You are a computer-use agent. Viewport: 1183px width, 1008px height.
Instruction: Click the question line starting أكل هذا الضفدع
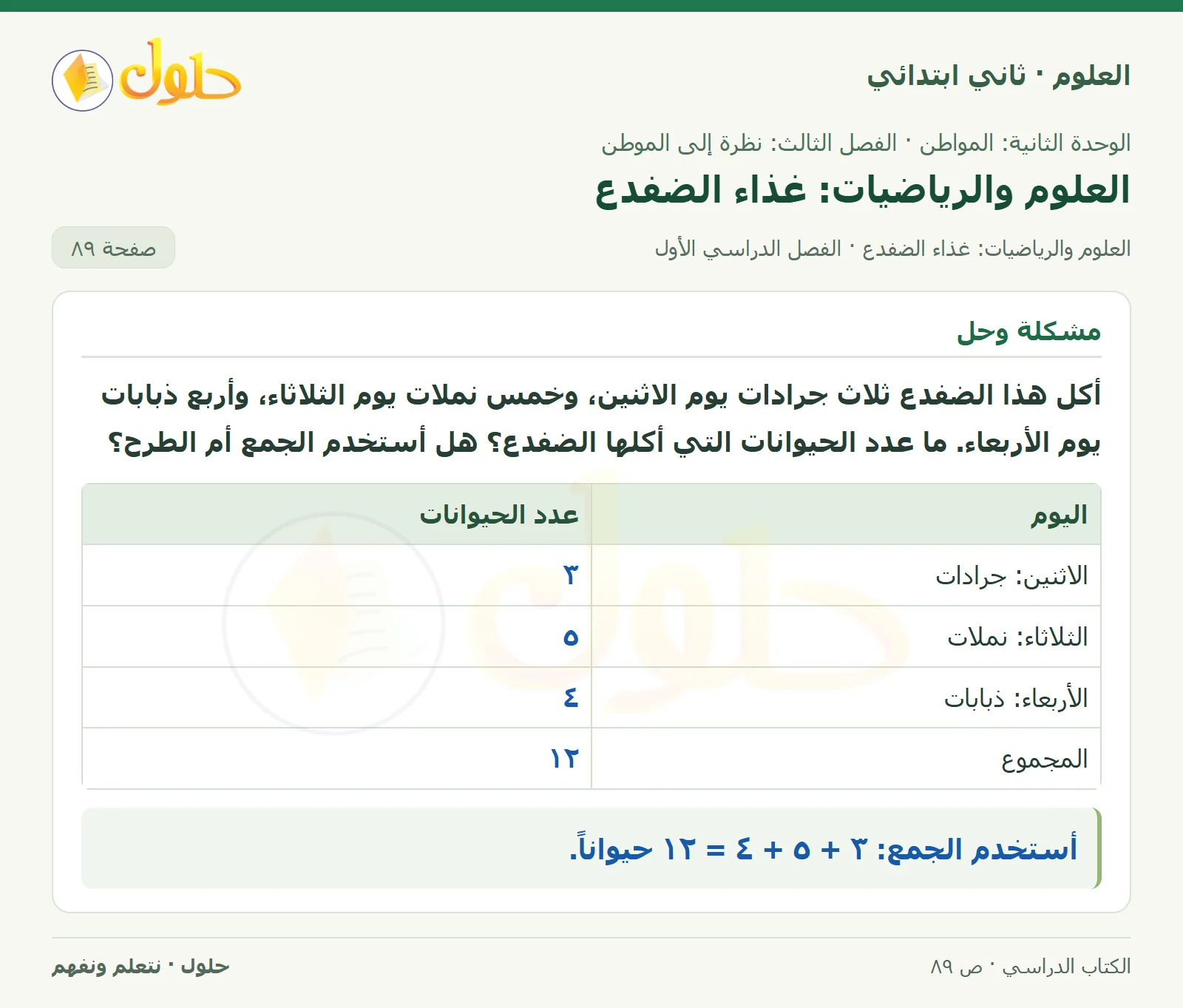click(600, 395)
